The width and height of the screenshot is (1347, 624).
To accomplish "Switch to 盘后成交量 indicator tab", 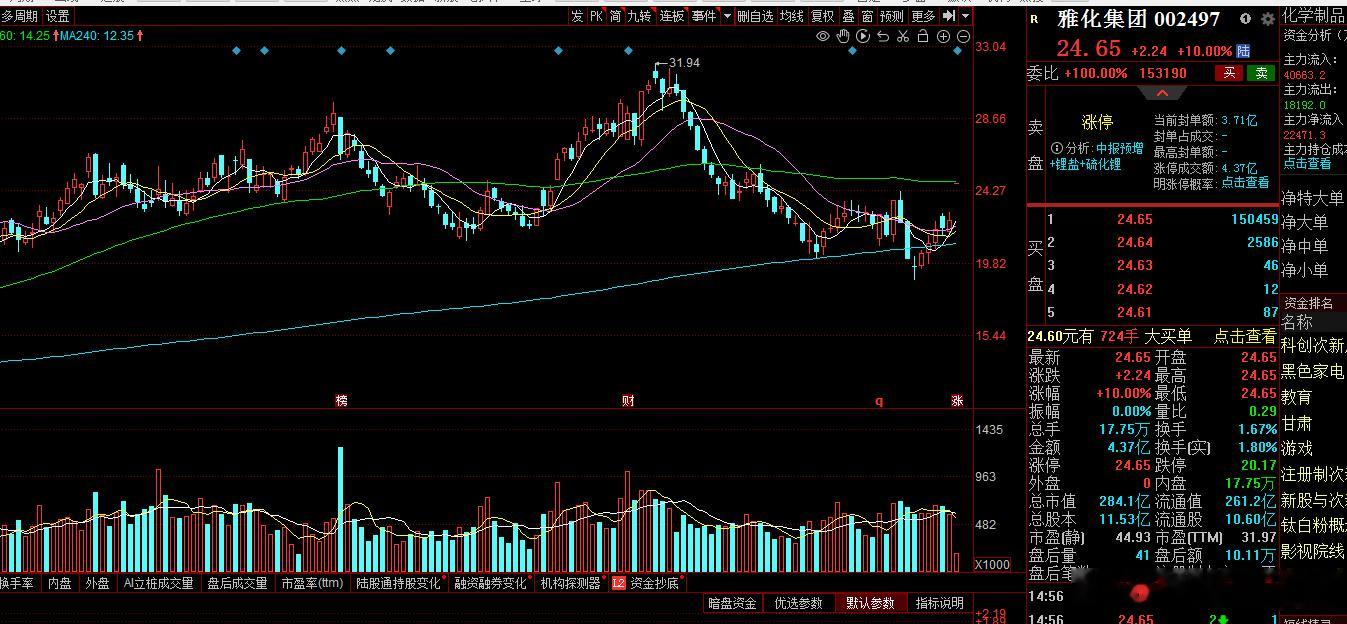I will click(237, 583).
